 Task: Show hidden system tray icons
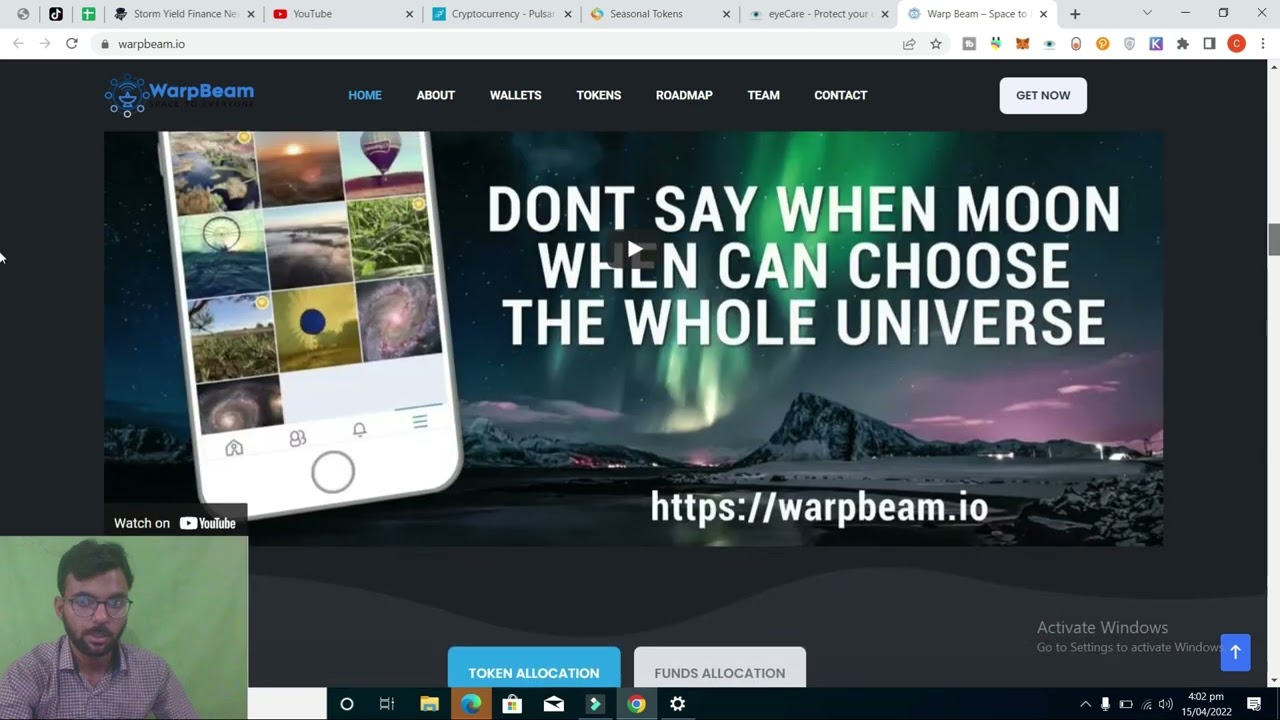pos(1085,704)
